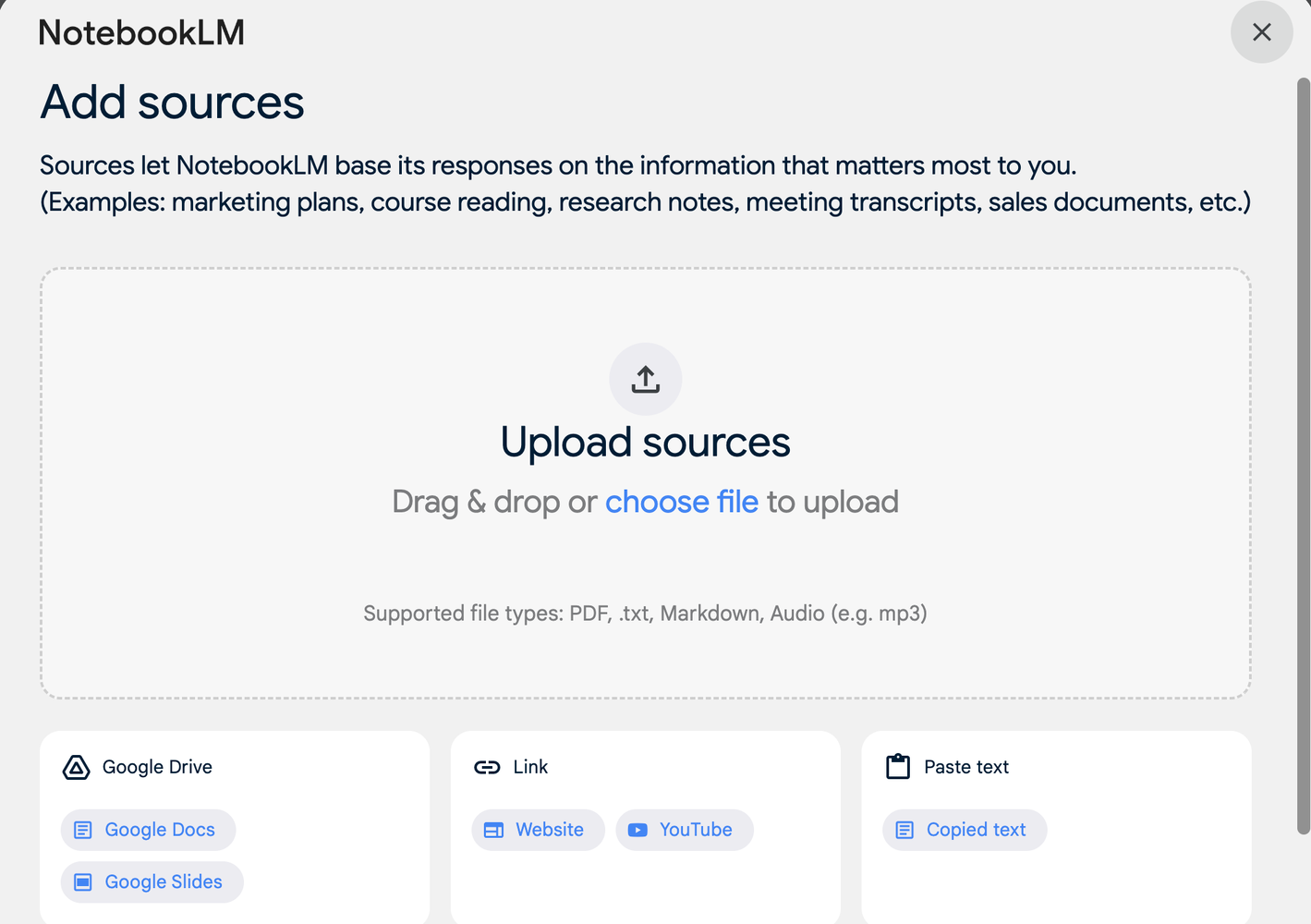Image resolution: width=1311 pixels, height=924 pixels.
Task: Add a Website link source
Action: click(x=538, y=830)
